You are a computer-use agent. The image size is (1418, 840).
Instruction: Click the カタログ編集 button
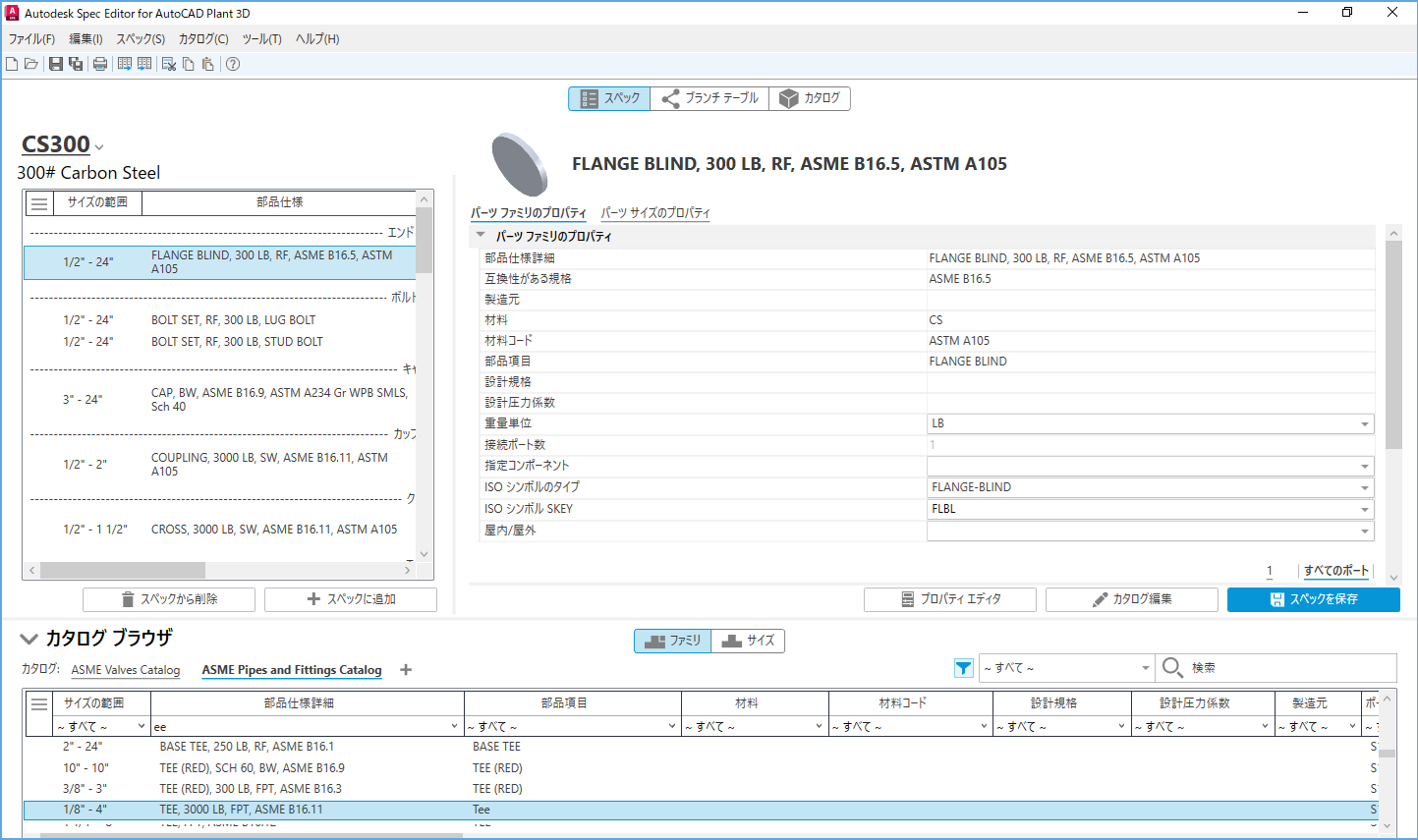pyautogui.click(x=1132, y=599)
